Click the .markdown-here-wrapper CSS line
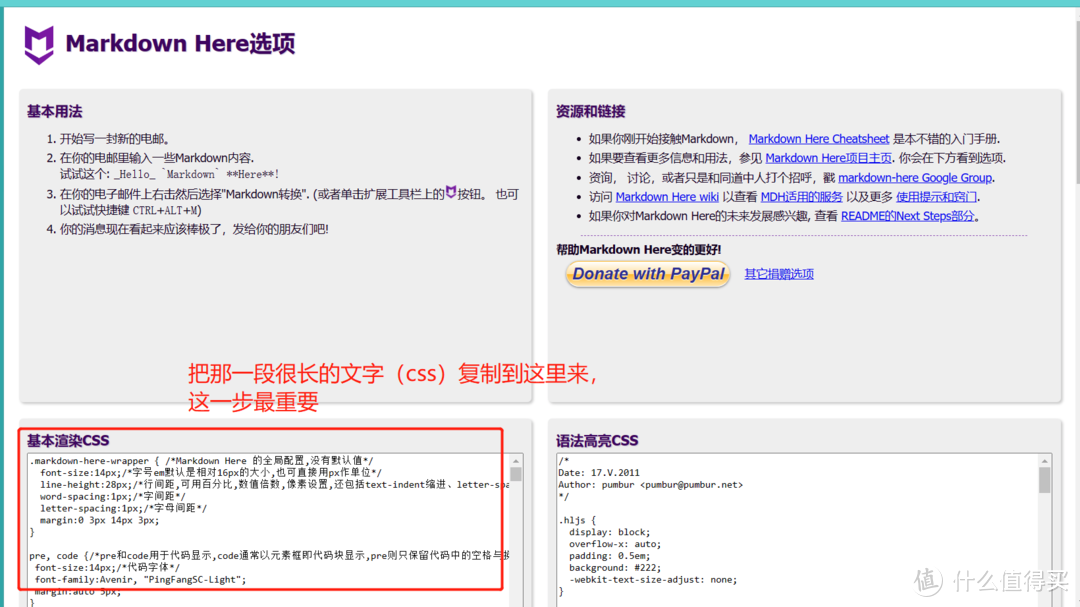The height and width of the screenshot is (607, 1080). pyautogui.click(x=201, y=460)
